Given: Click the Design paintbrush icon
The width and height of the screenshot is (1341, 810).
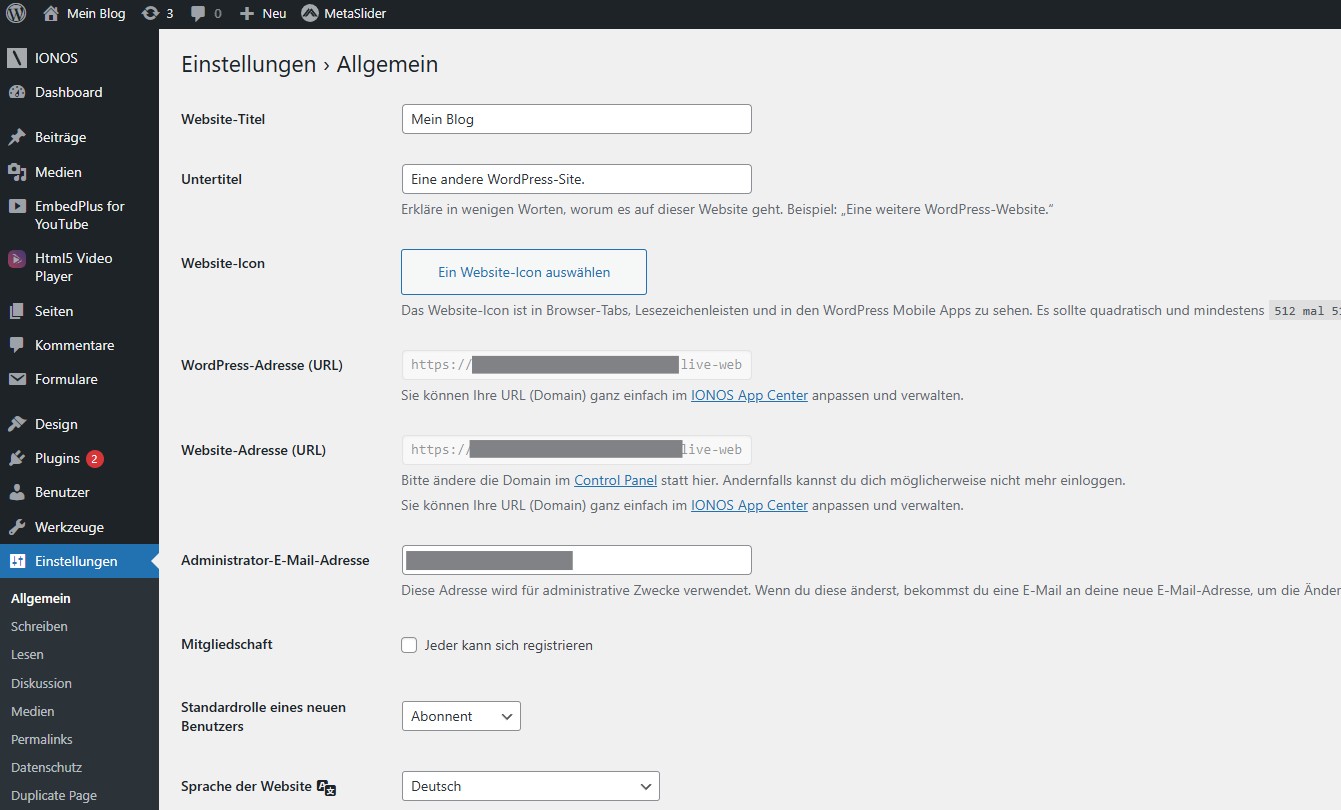Looking at the screenshot, I should (17, 424).
